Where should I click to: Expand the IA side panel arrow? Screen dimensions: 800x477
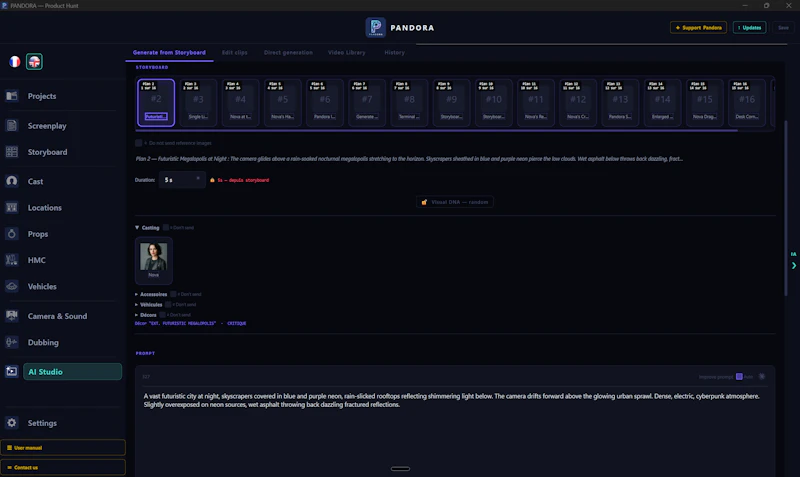[x=793, y=265]
